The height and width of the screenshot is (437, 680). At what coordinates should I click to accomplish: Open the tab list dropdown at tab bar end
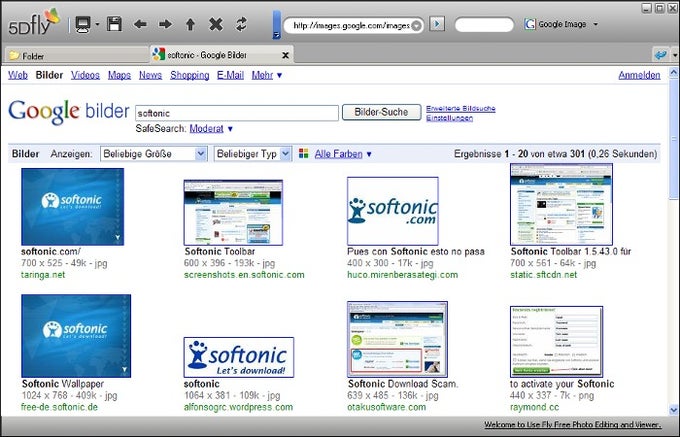(x=674, y=55)
